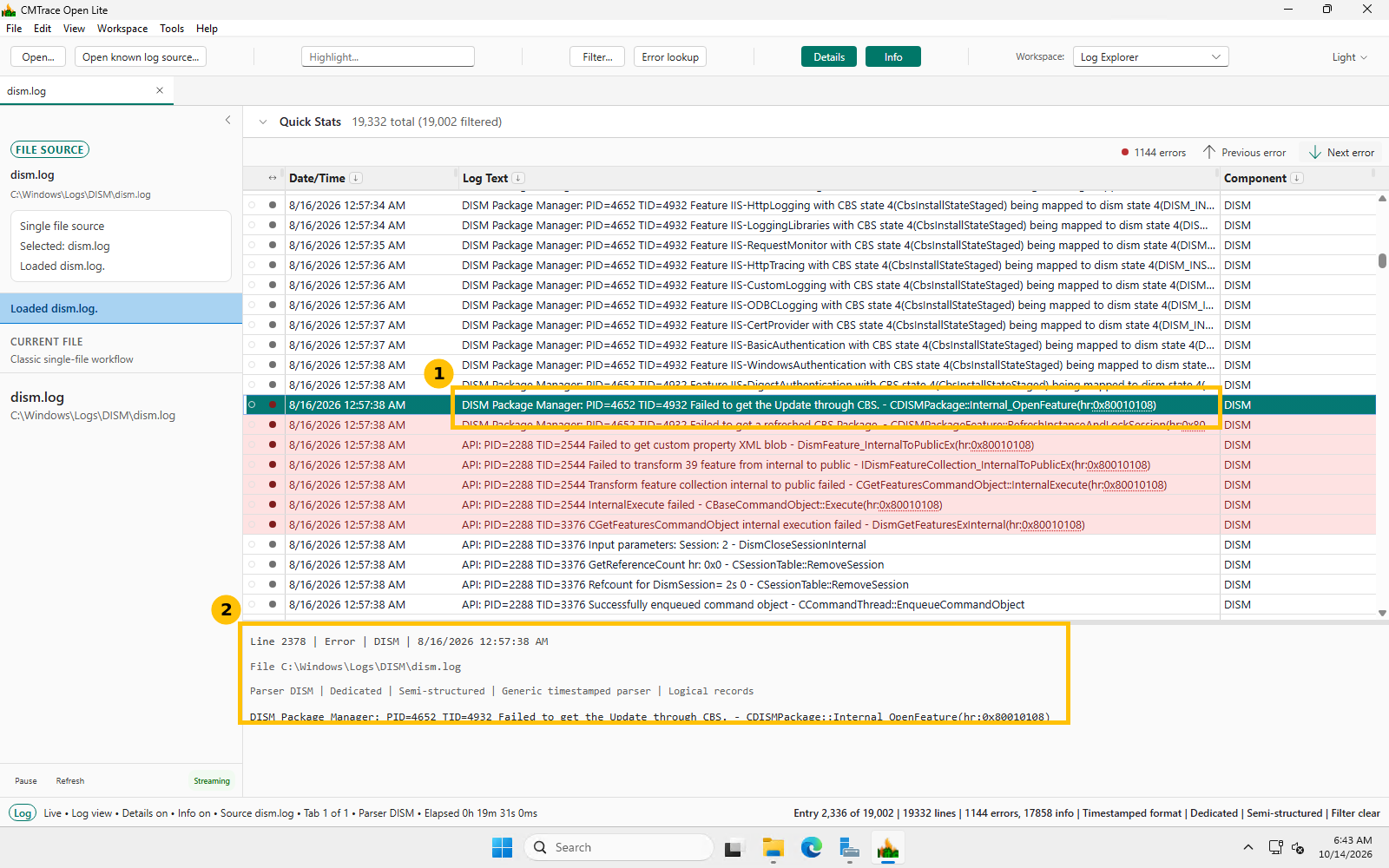Image resolution: width=1389 pixels, height=868 pixels.
Task: Click the taskbar Search box
Action: [618, 847]
